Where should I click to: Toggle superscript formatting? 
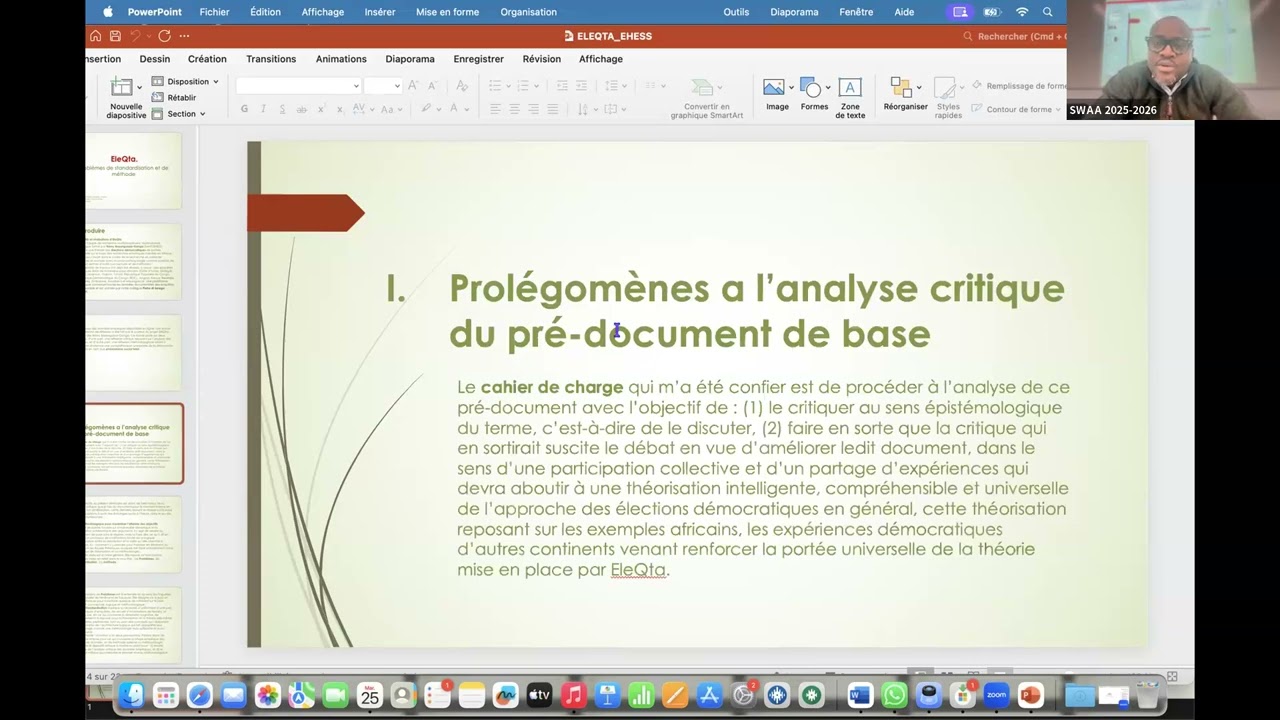321,109
